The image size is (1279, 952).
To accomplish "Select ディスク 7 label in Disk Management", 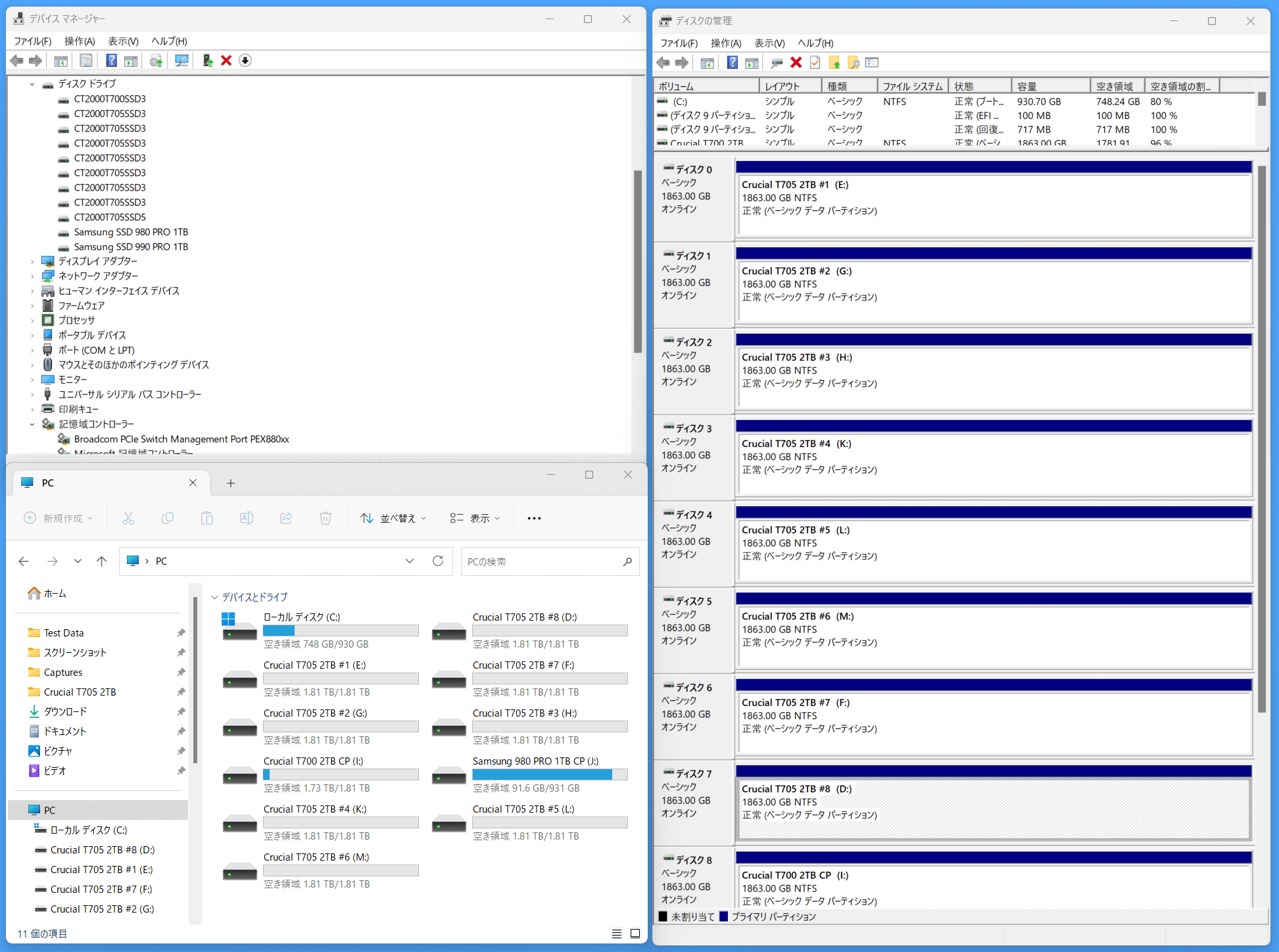I will [694, 774].
